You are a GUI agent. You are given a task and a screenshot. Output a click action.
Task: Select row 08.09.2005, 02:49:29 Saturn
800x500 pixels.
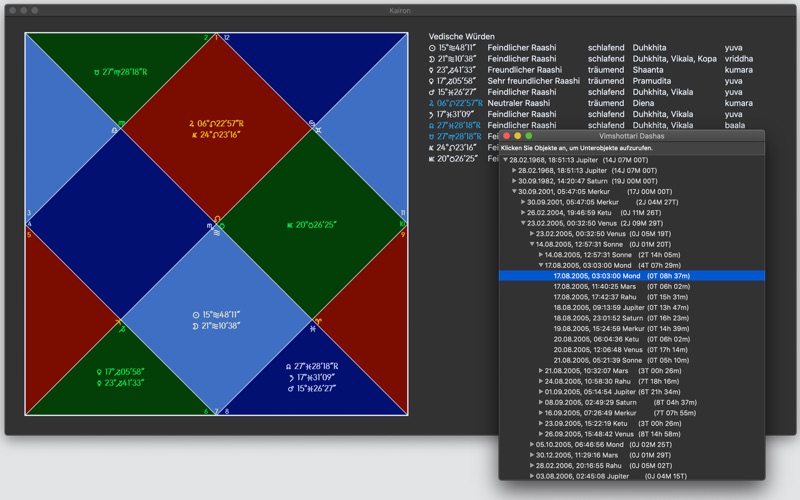pos(632,403)
